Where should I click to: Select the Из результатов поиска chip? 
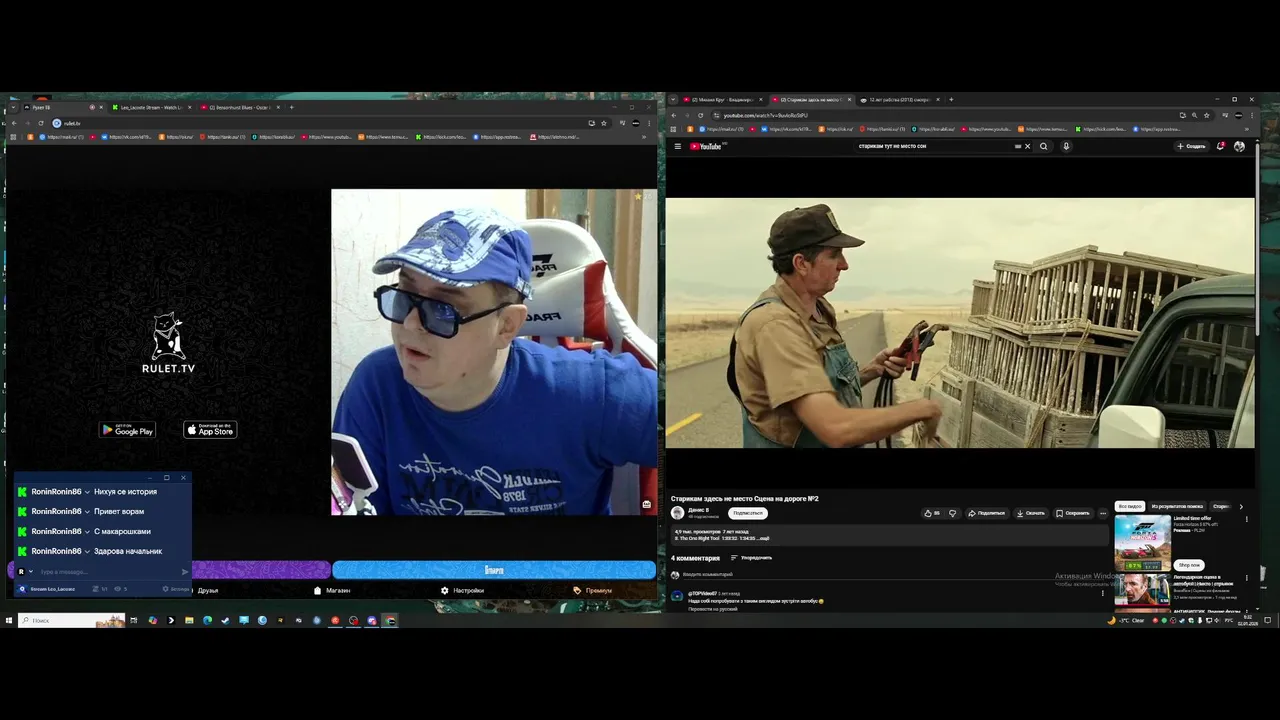pyautogui.click(x=1177, y=507)
